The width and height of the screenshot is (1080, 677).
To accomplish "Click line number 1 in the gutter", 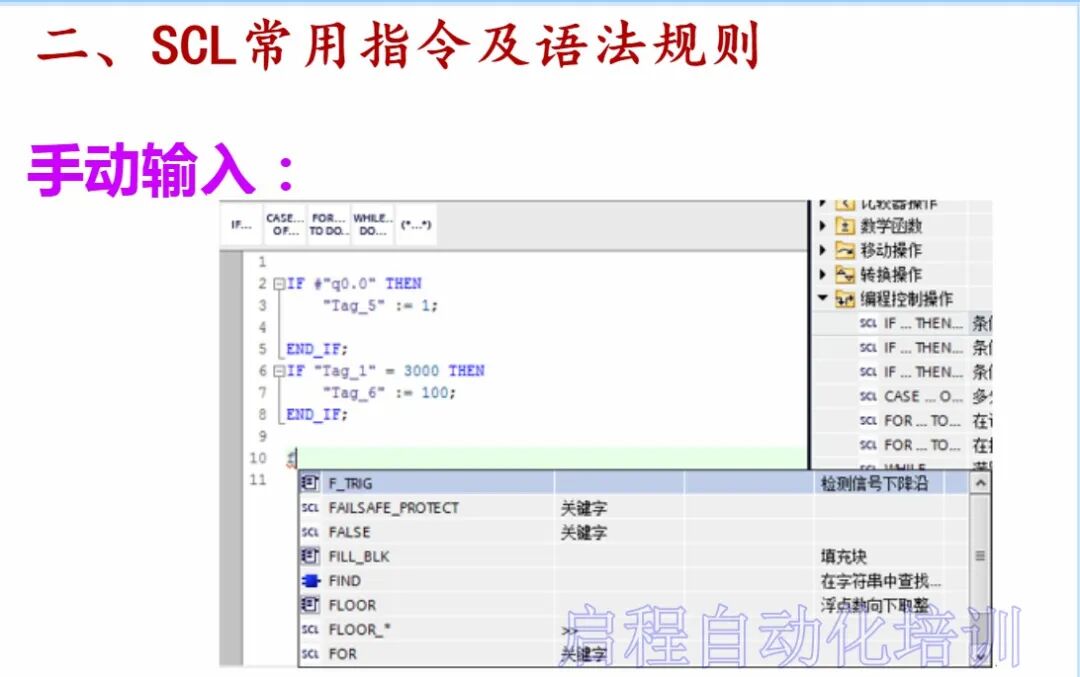I will pyautogui.click(x=262, y=262).
